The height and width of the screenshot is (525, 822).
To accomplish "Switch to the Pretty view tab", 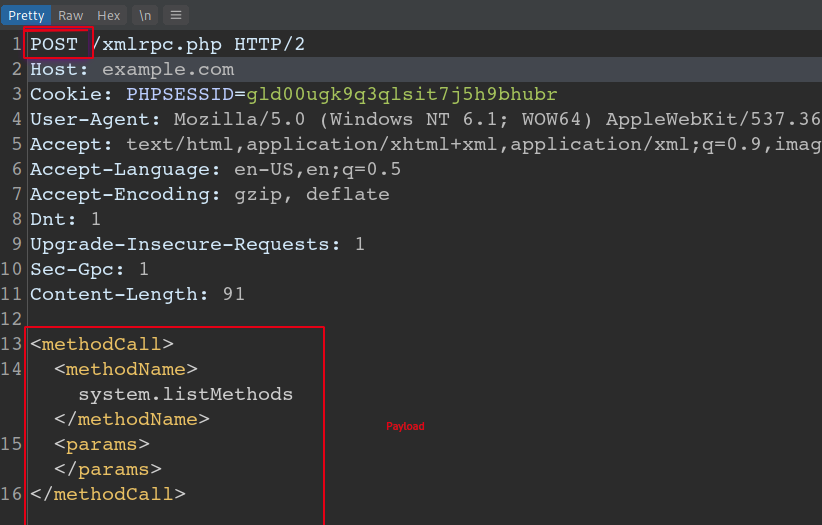I will (x=26, y=15).
